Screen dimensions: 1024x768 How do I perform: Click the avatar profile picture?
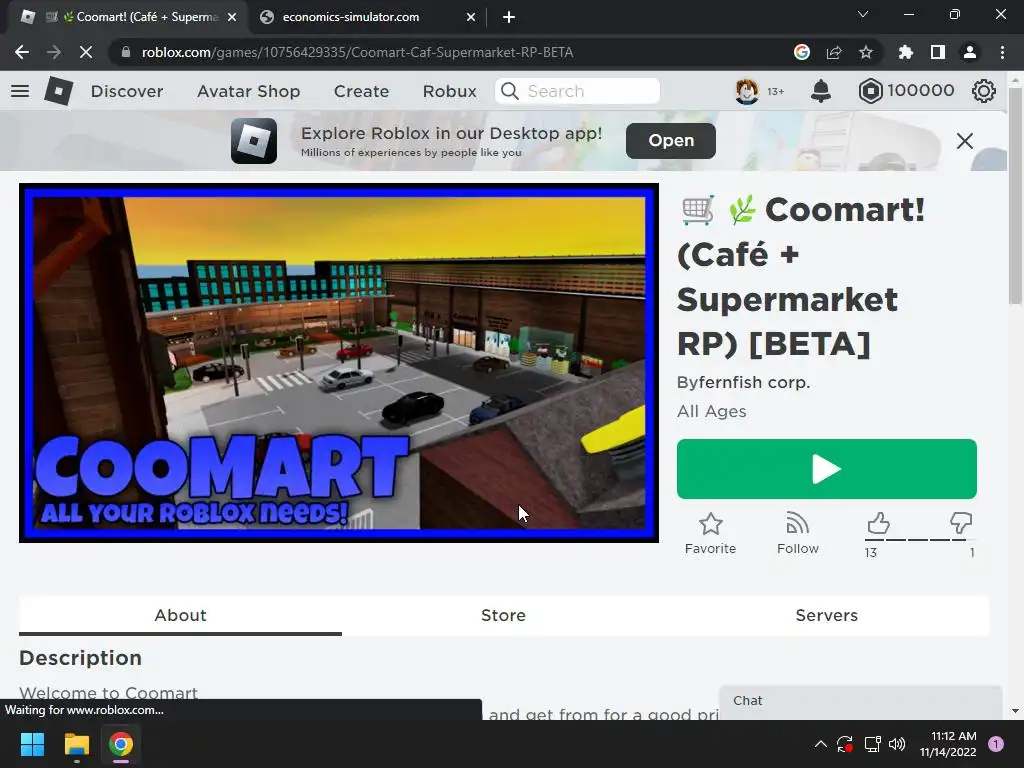747,91
